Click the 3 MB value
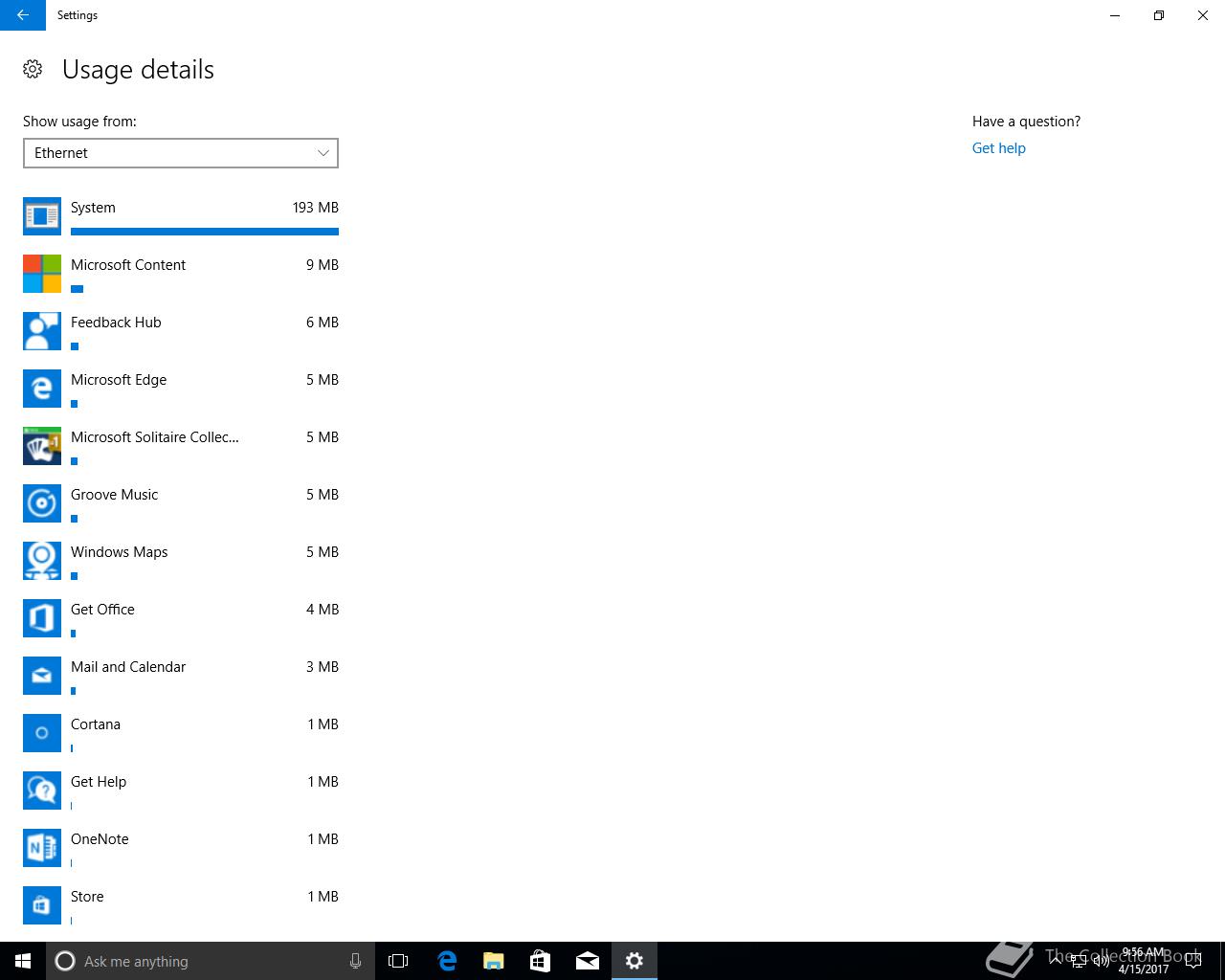 [x=323, y=667]
